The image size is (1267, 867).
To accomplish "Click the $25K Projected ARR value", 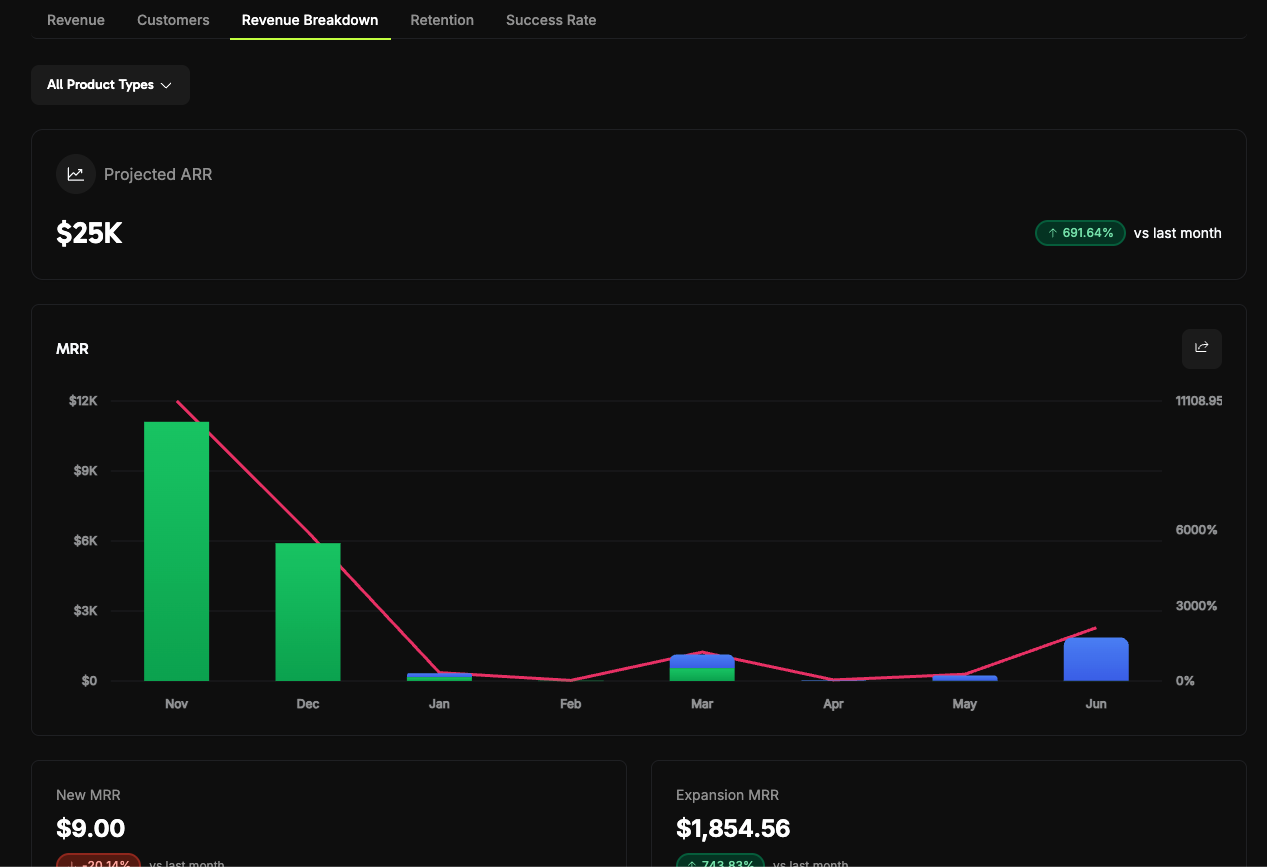I will coord(88,232).
